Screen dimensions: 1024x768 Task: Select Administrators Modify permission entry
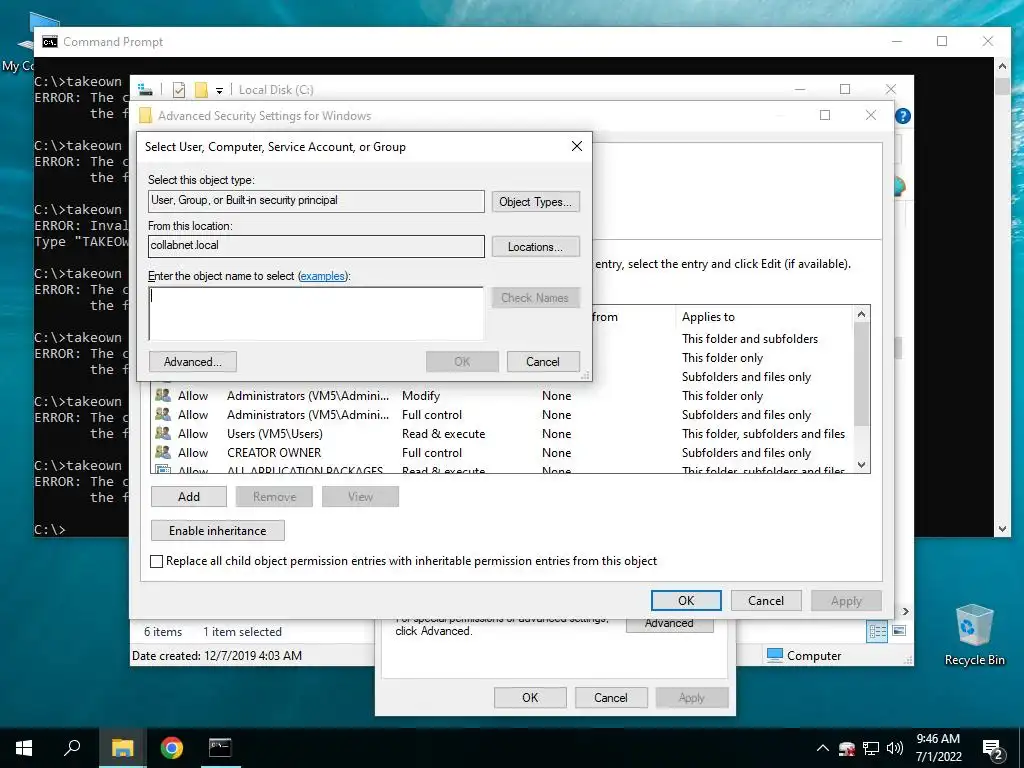pos(502,396)
